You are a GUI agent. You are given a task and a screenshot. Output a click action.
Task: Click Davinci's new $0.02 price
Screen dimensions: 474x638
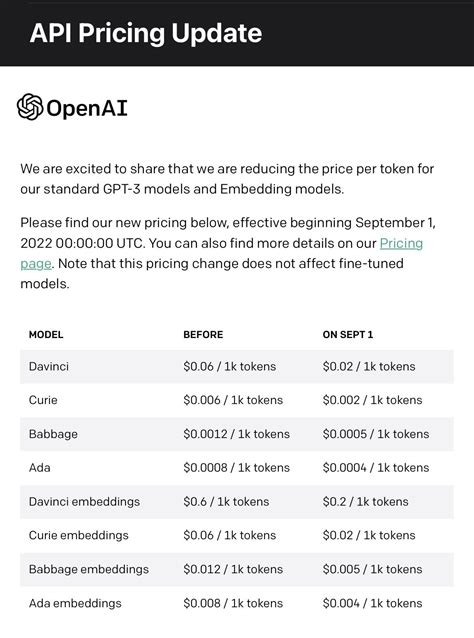click(369, 366)
